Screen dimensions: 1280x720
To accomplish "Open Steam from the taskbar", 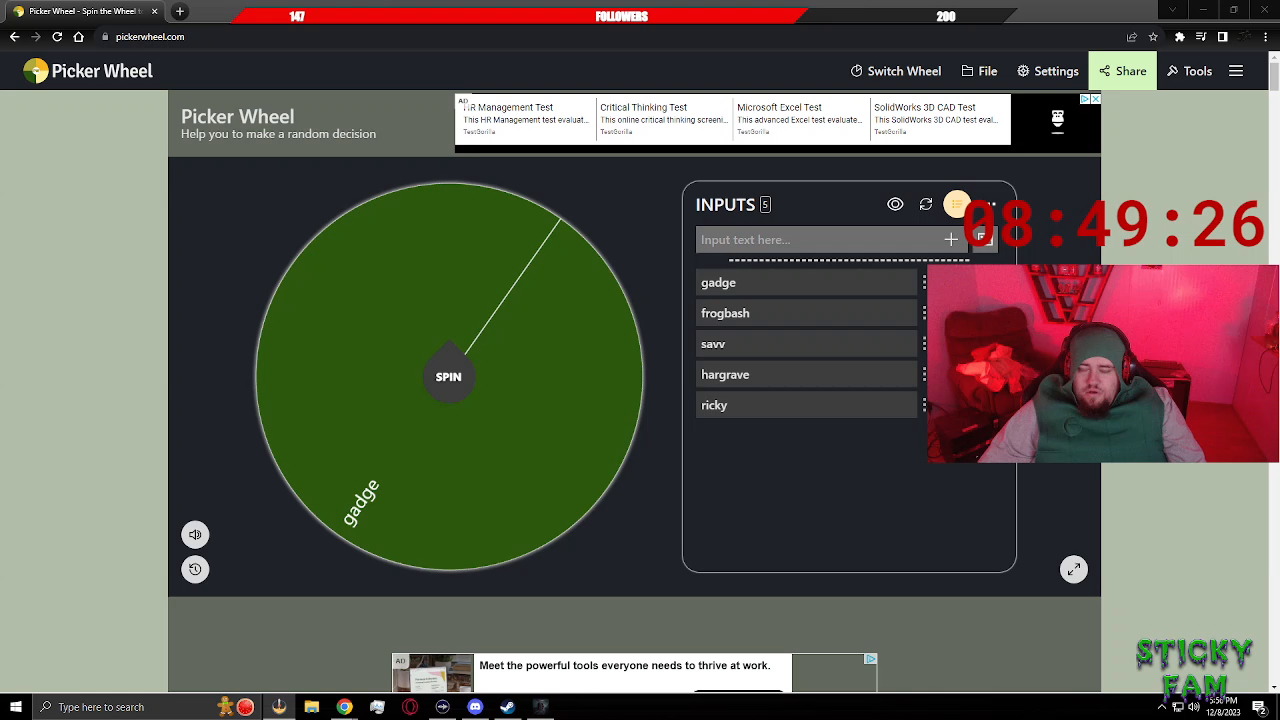I will coord(508,707).
